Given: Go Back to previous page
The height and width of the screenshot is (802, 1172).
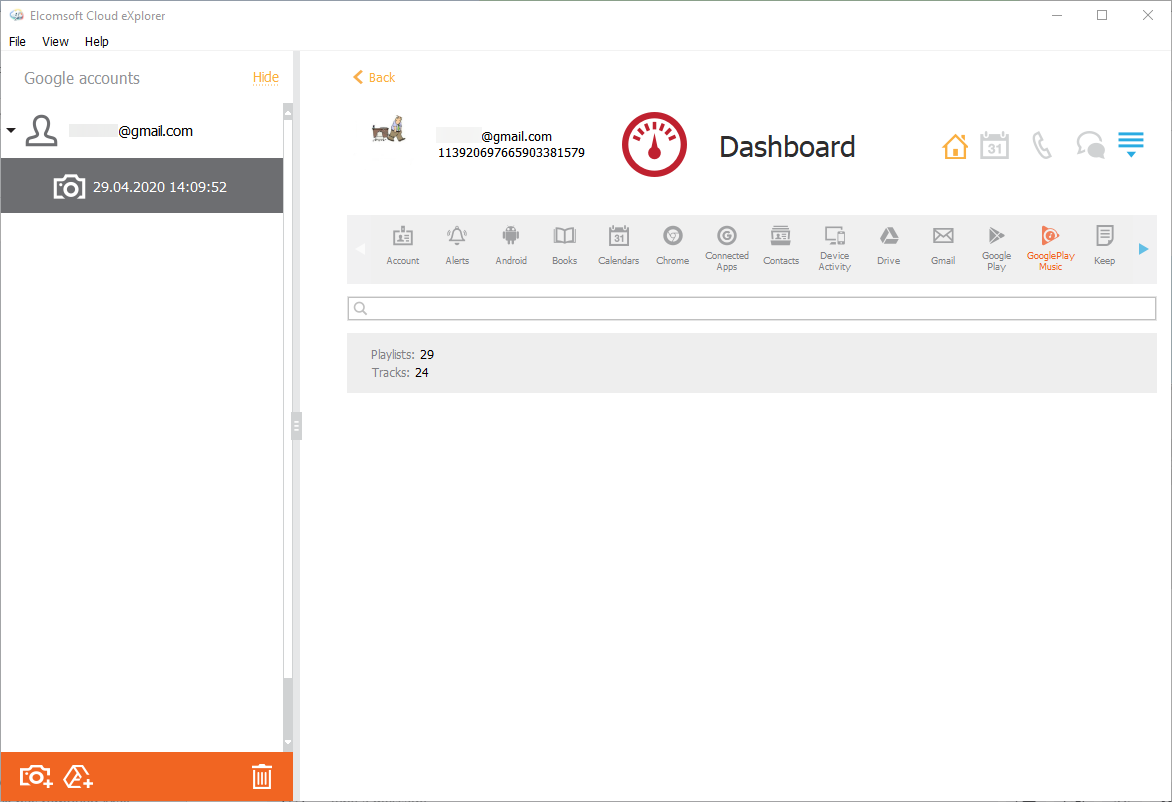Looking at the screenshot, I should tap(374, 77).
